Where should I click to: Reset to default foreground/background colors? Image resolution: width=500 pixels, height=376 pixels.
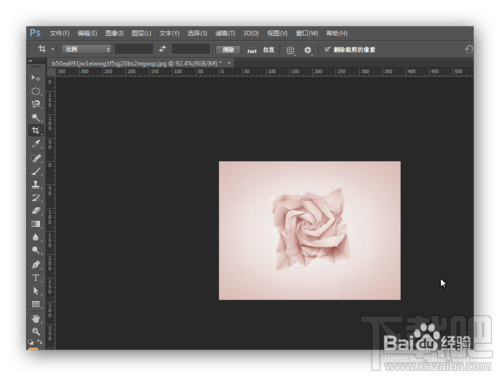point(31,342)
